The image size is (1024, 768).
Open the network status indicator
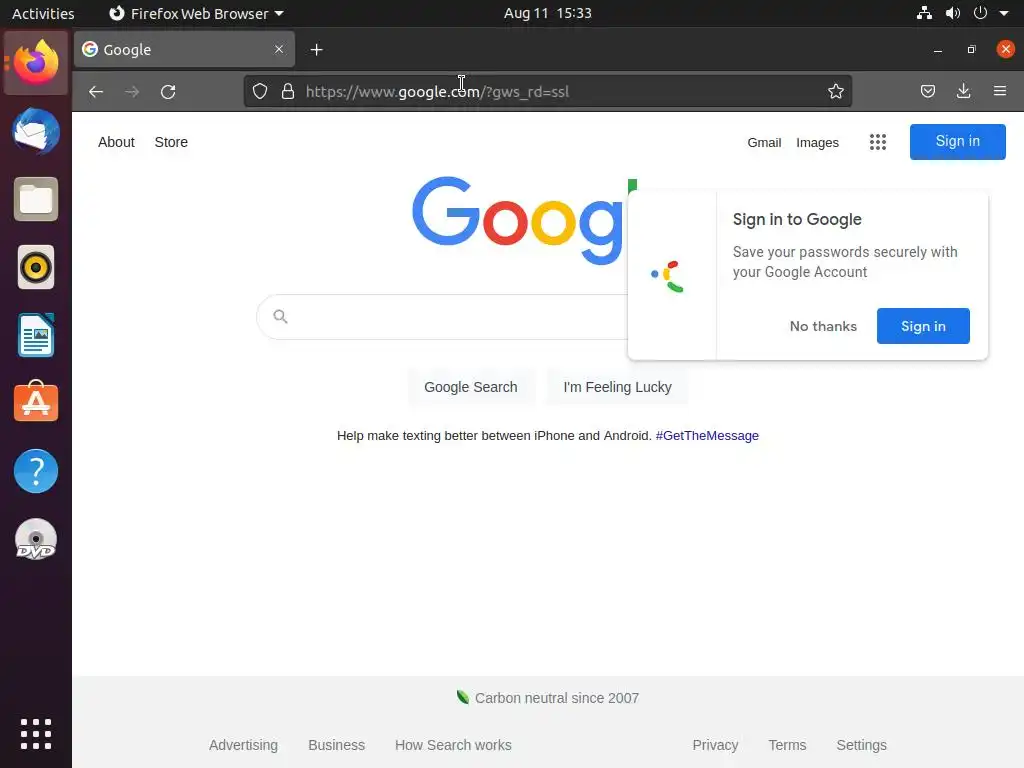pyautogui.click(x=924, y=13)
